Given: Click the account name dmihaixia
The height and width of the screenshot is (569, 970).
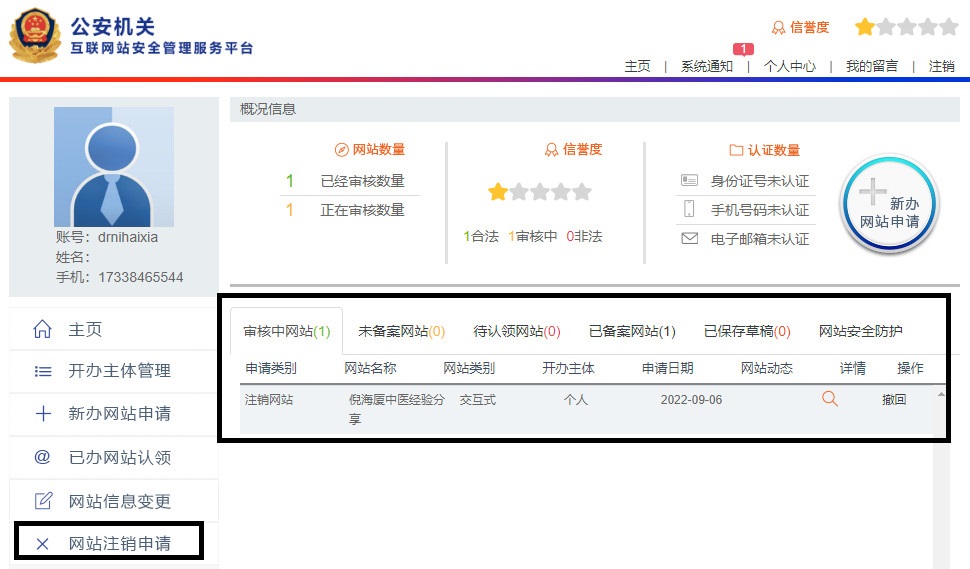Looking at the screenshot, I should click(128, 237).
